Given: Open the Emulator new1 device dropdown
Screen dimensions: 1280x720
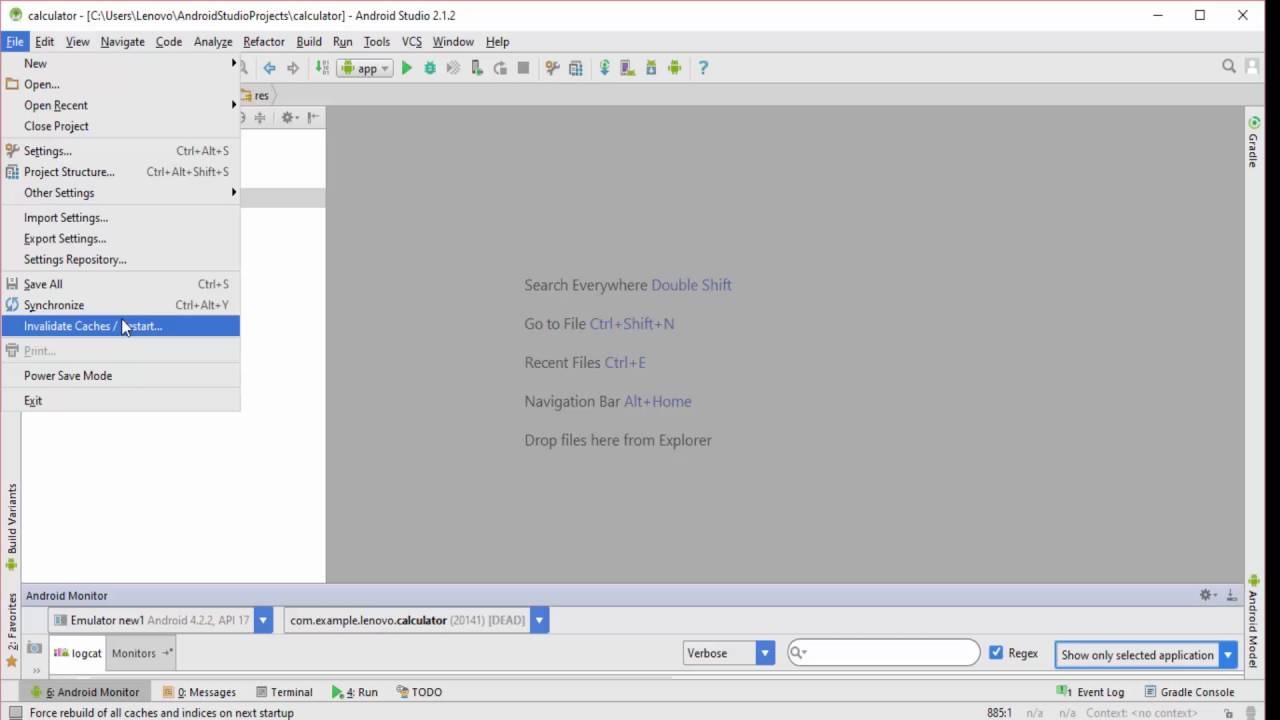Looking at the screenshot, I should [x=263, y=620].
